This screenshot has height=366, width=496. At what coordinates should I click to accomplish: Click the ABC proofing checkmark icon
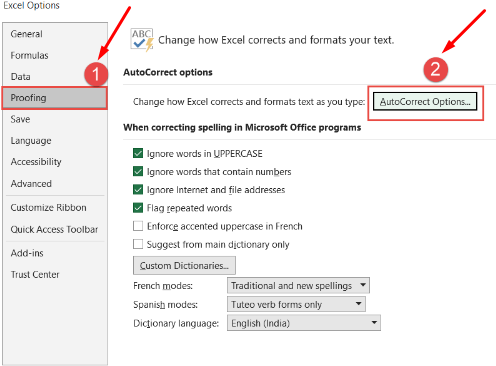142,40
